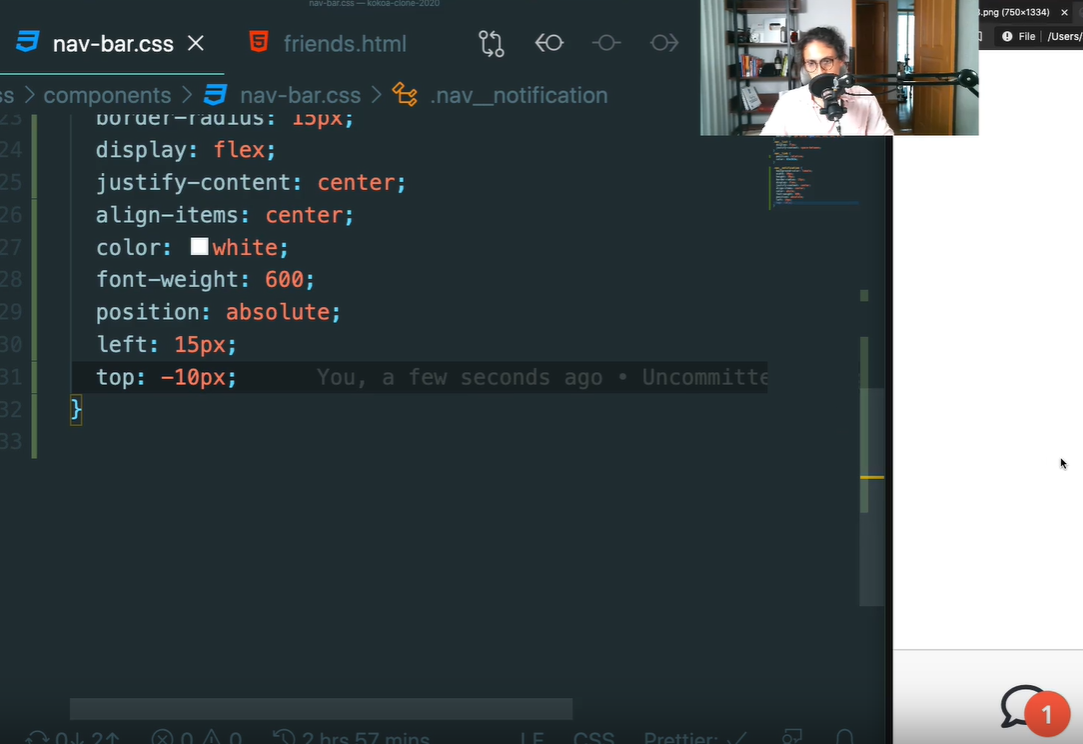Open the notifications bell in status bar
1083x744 pixels.
click(844, 737)
